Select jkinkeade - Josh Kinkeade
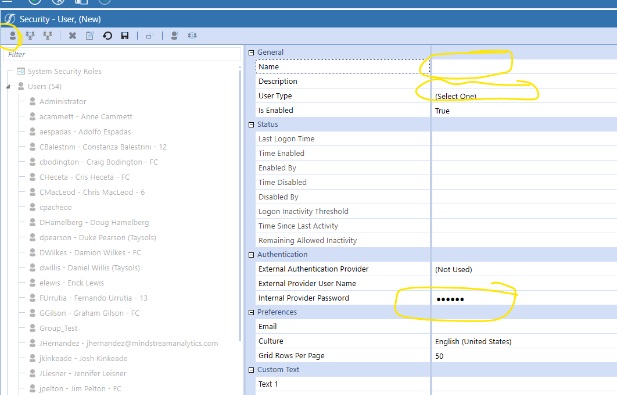Screen dimensions: 617x395 pyautogui.click(x=83, y=358)
